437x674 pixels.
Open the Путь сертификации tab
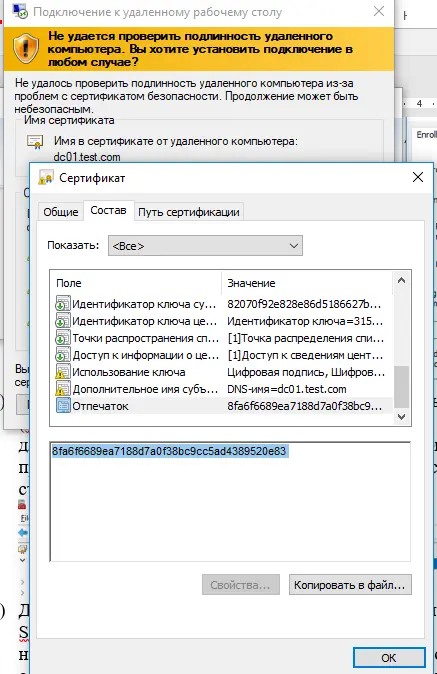[189, 212]
